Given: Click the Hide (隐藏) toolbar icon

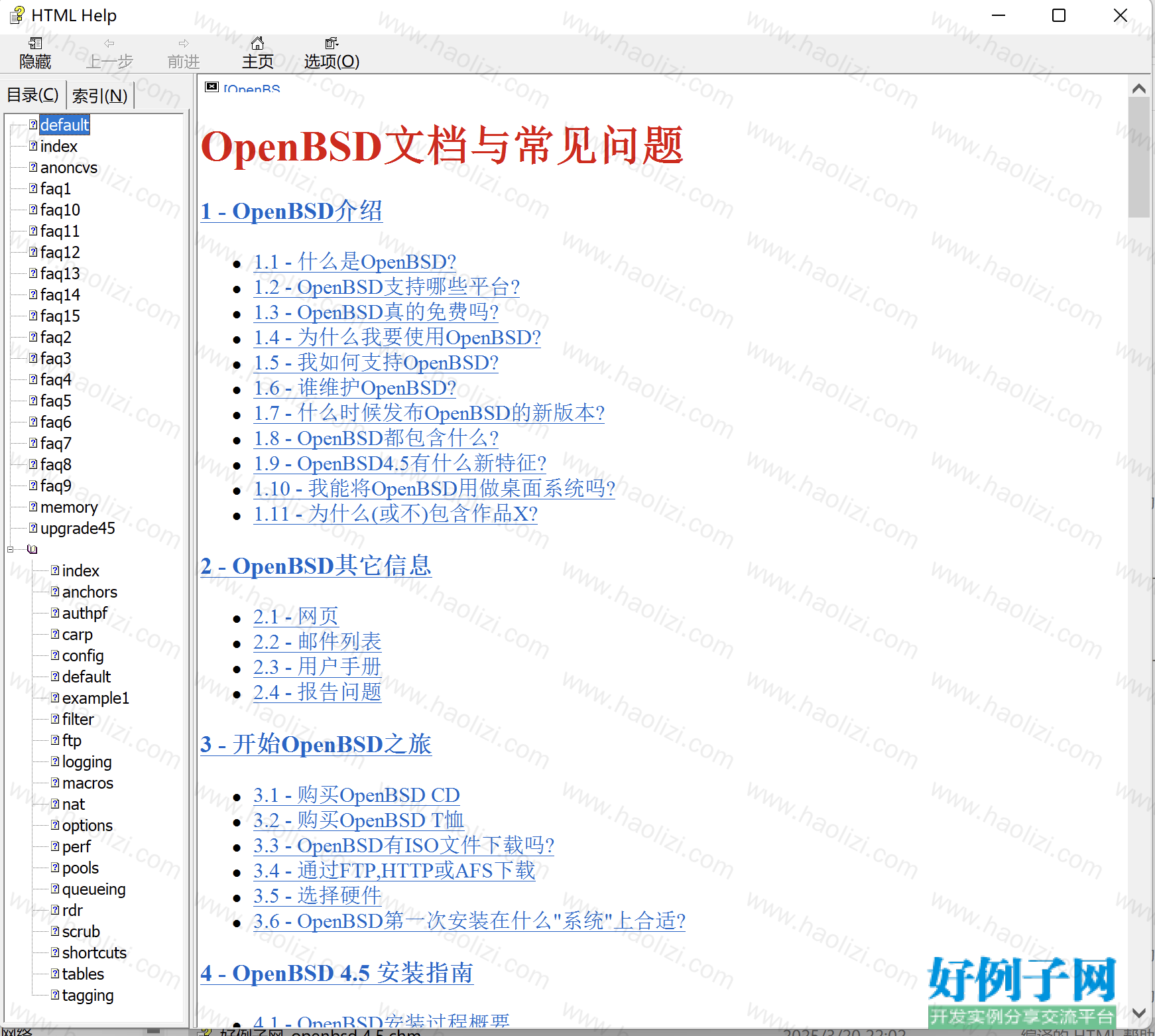Looking at the screenshot, I should pos(35,44).
